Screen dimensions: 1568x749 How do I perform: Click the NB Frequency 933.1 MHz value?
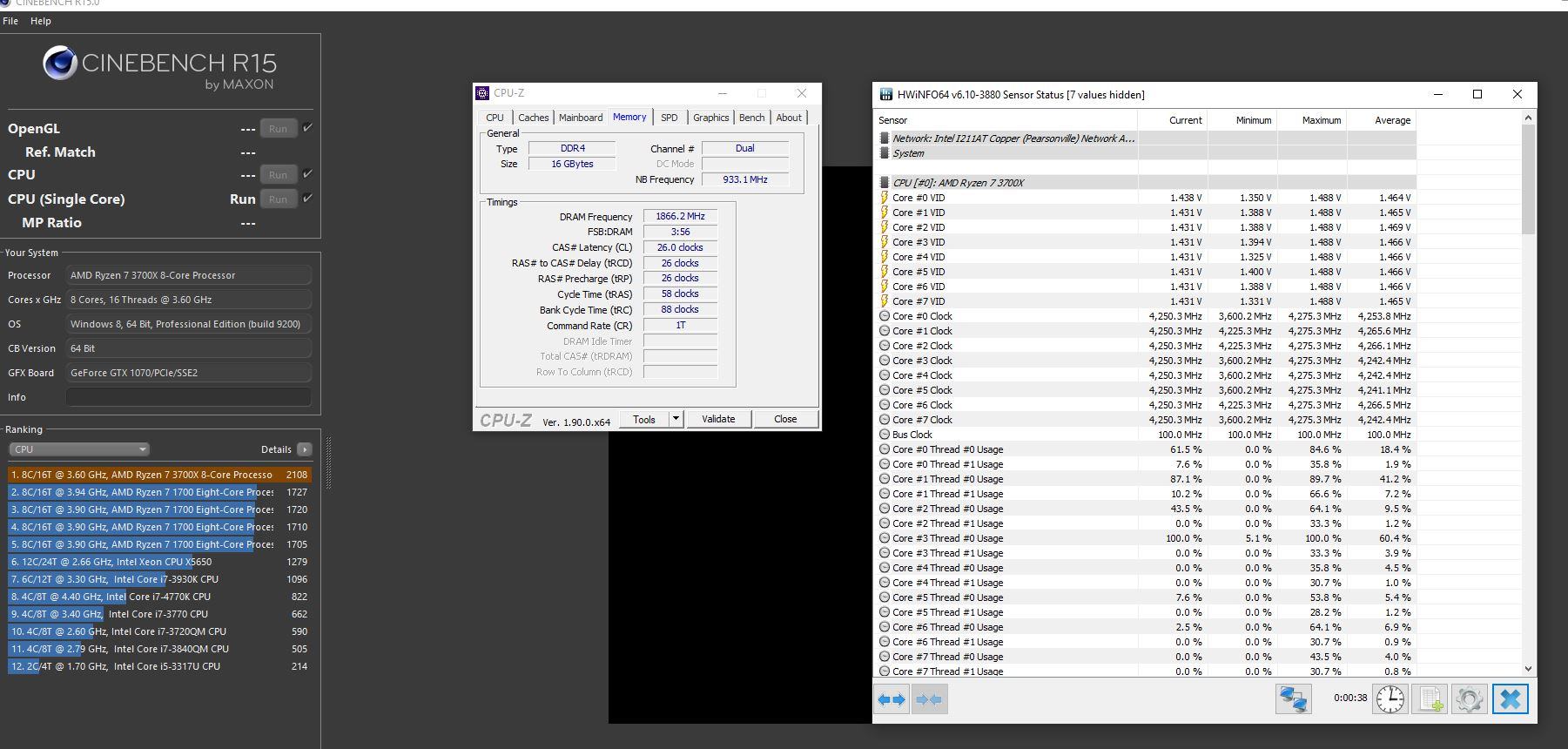(x=745, y=179)
